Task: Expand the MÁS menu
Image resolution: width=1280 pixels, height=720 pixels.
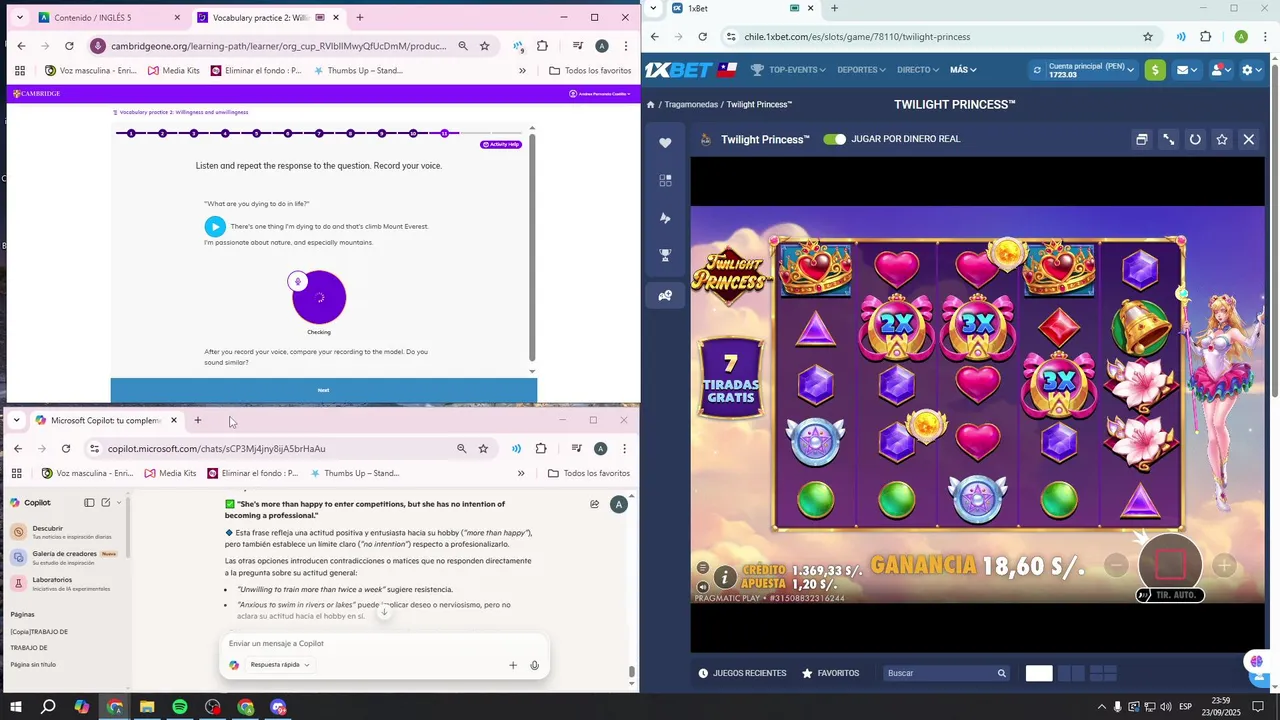Action: (963, 70)
